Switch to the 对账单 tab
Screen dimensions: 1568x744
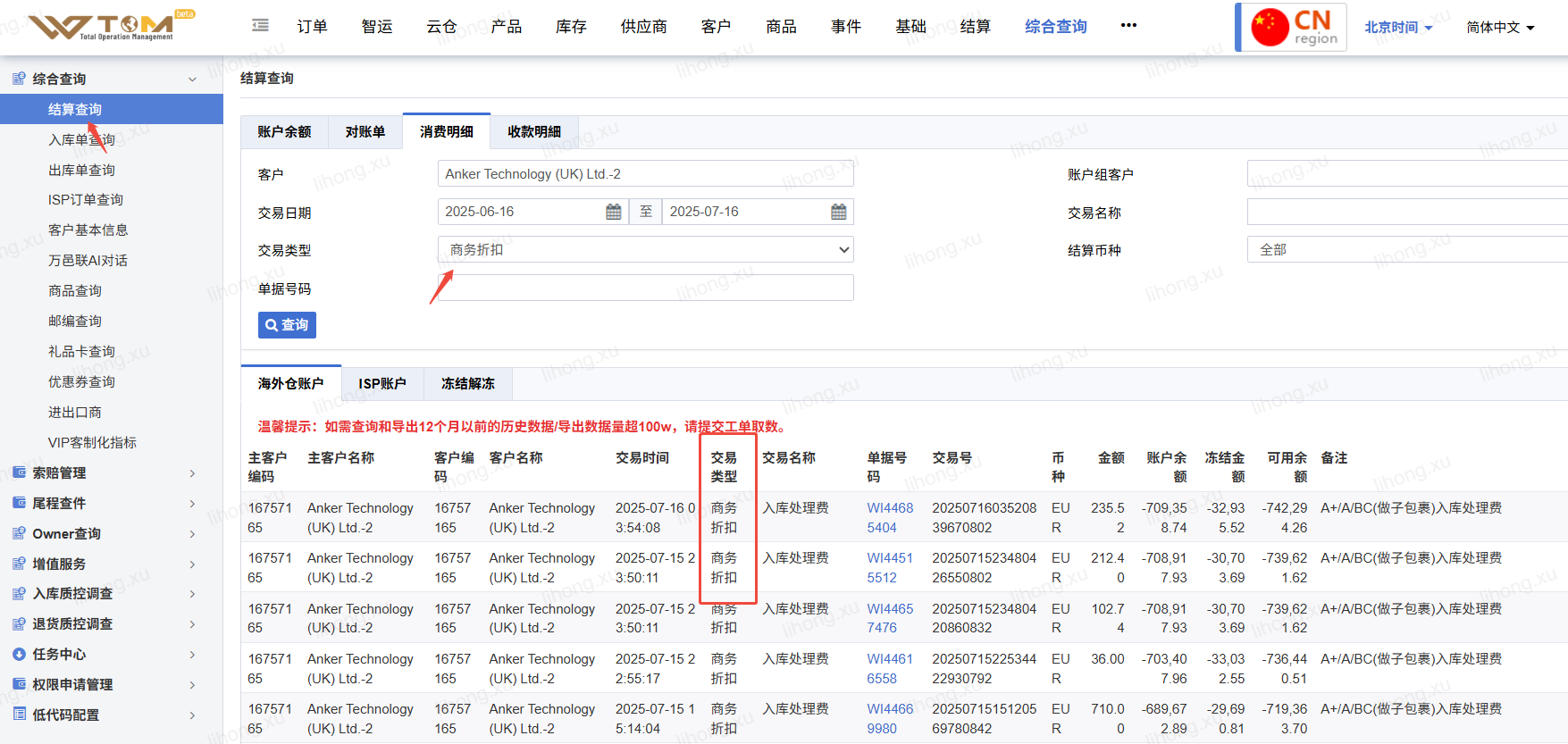pos(365,131)
